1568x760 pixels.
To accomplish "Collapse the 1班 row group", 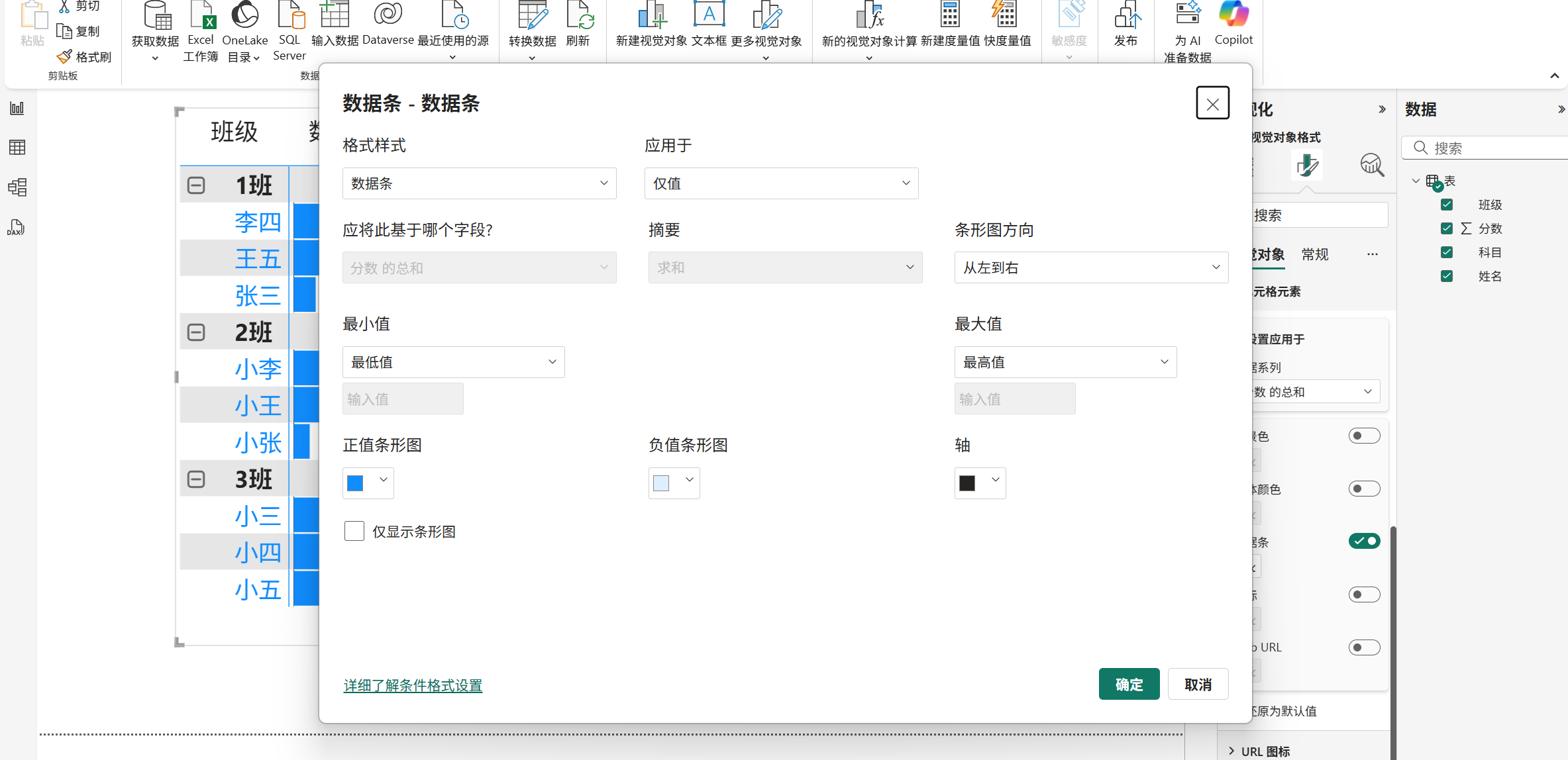I will click(196, 185).
